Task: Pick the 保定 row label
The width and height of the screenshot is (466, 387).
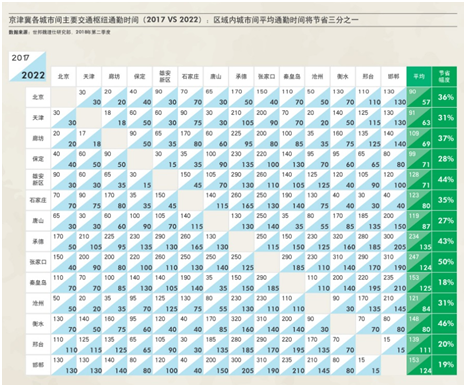Action: coord(38,159)
